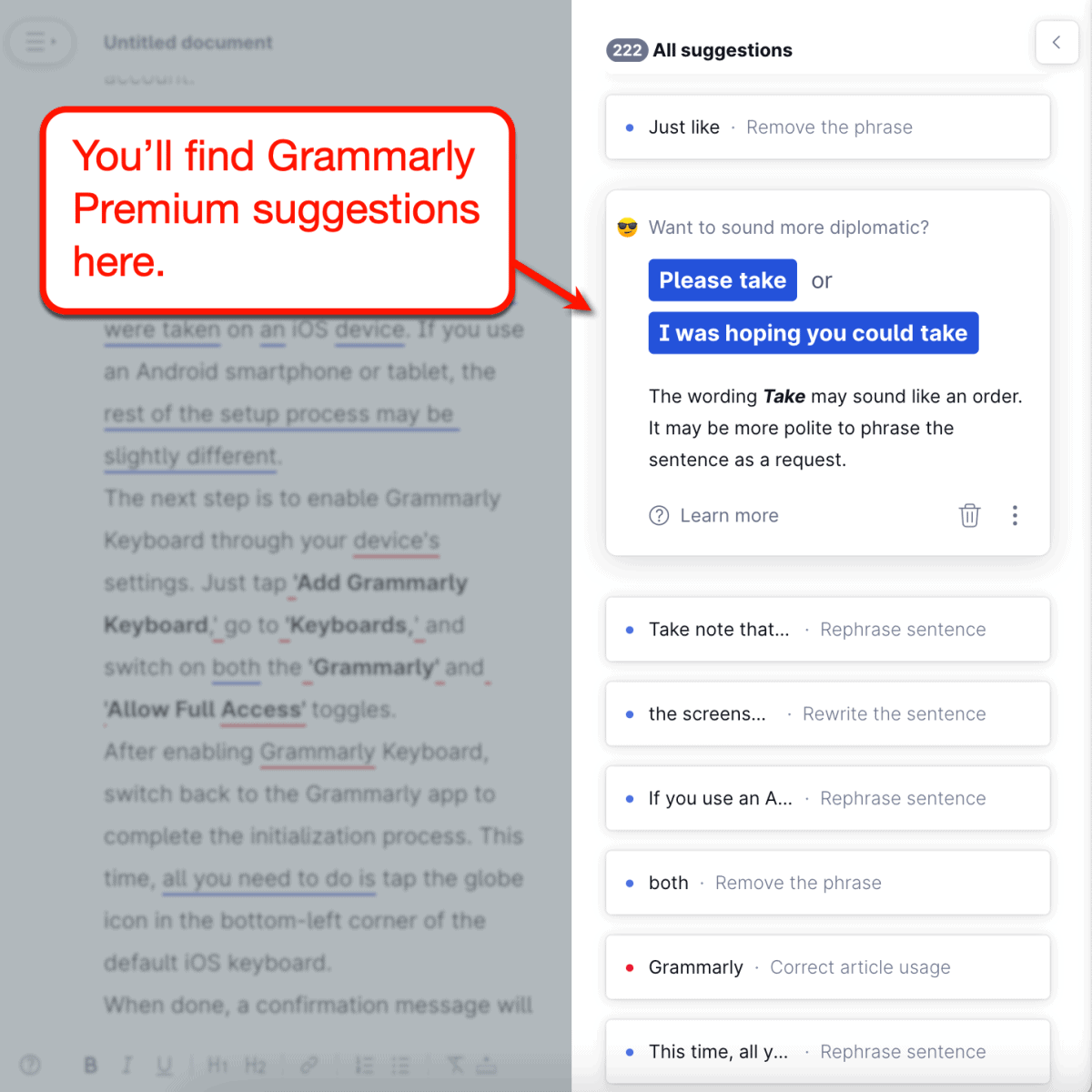
Task: Select the 'Grammarly' article usage correction
Action: point(827,966)
